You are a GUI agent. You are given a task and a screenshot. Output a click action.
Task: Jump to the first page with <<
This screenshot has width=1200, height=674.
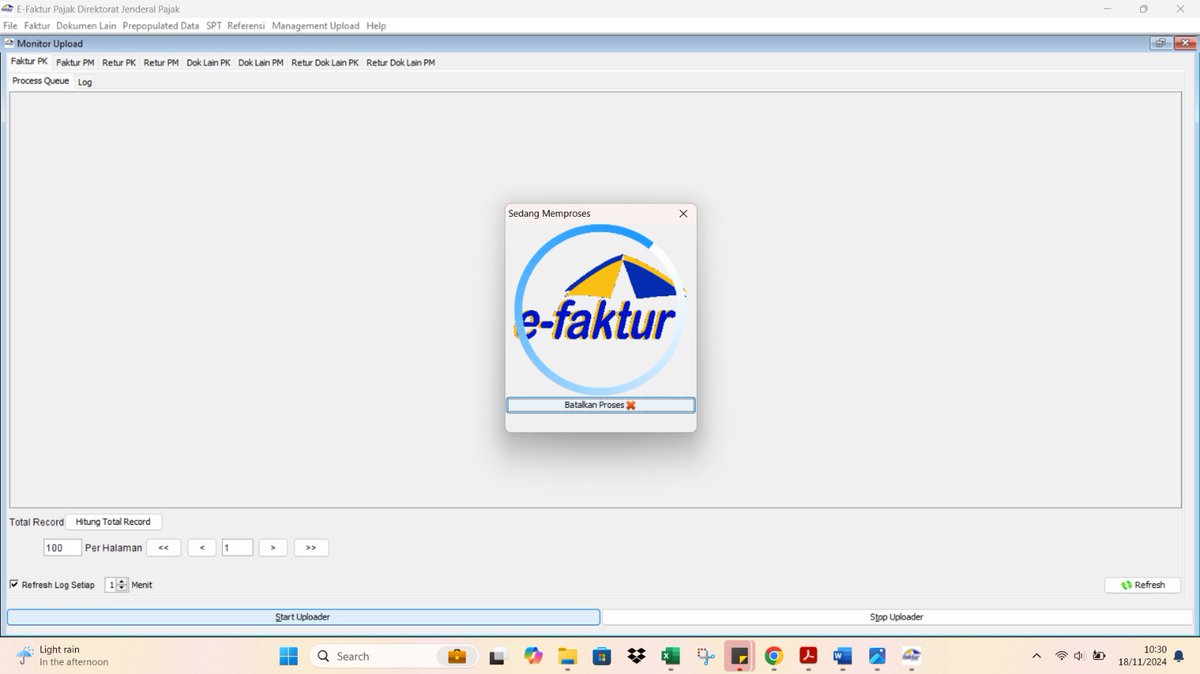pyautogui.click(x=163, y=548)
